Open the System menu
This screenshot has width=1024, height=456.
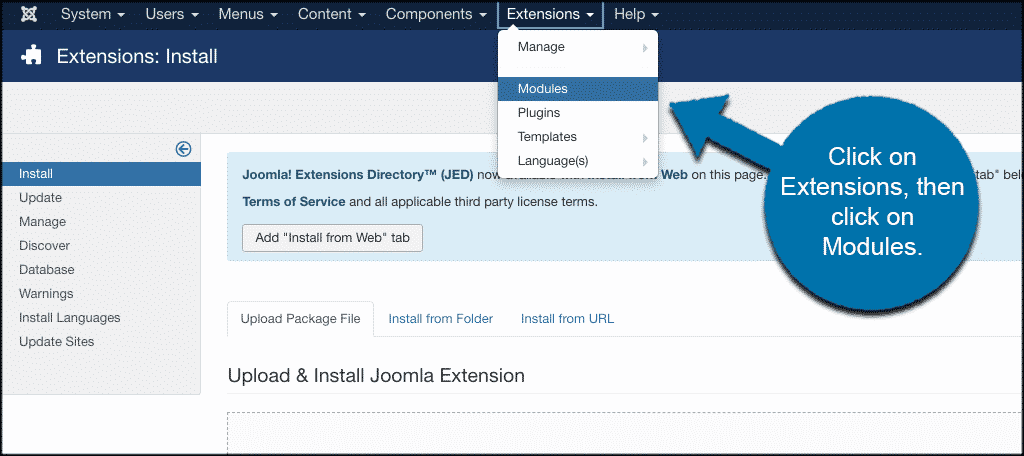click(93, 14)
